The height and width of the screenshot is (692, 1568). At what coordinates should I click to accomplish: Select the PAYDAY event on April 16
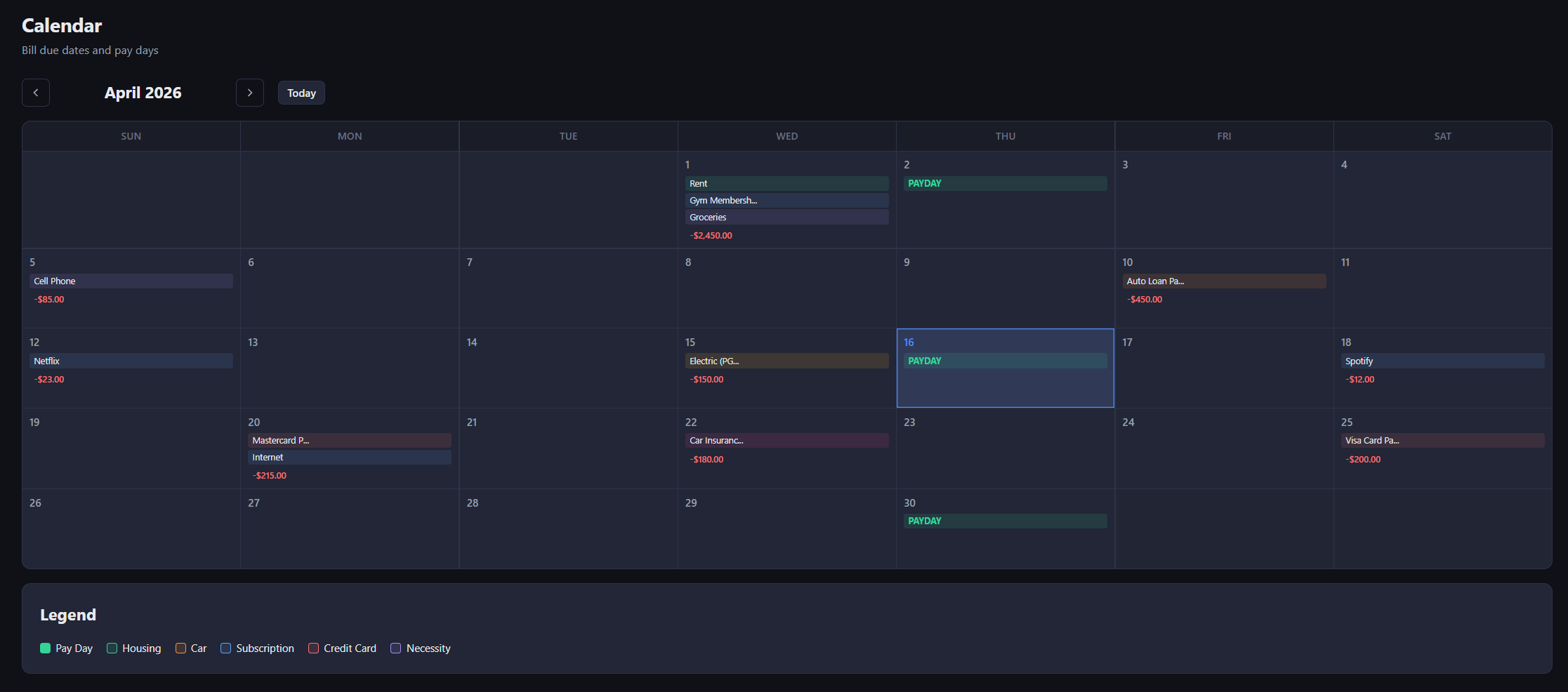(1005, 361)
